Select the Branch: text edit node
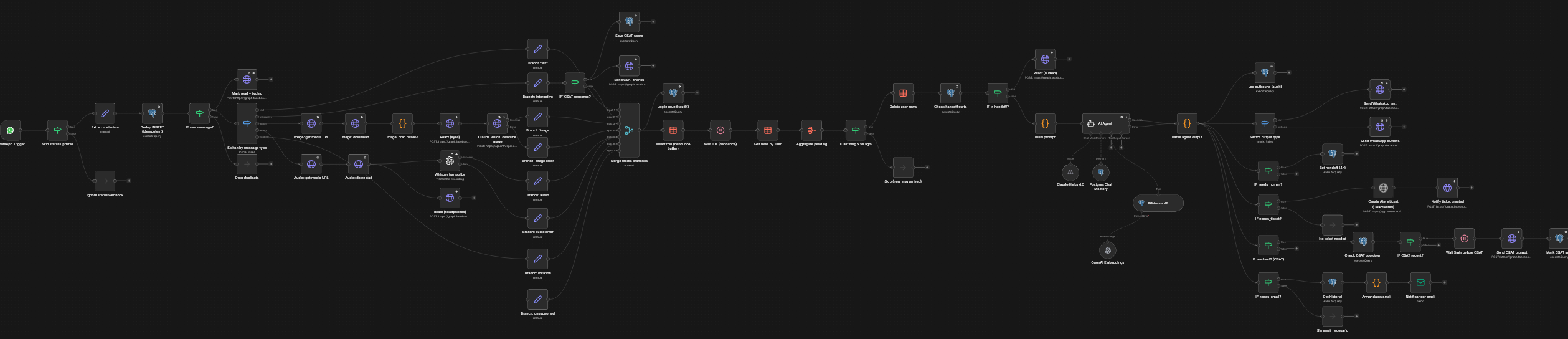 pos(537,49)
